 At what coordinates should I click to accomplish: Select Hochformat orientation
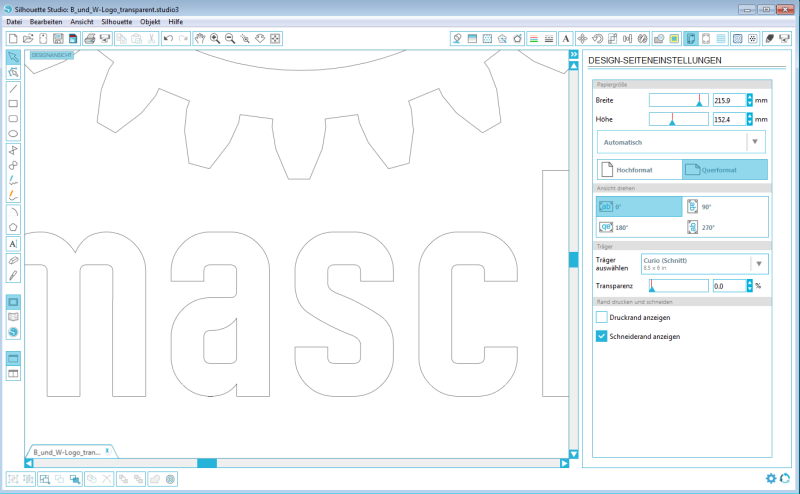click(x=640, y=170)
